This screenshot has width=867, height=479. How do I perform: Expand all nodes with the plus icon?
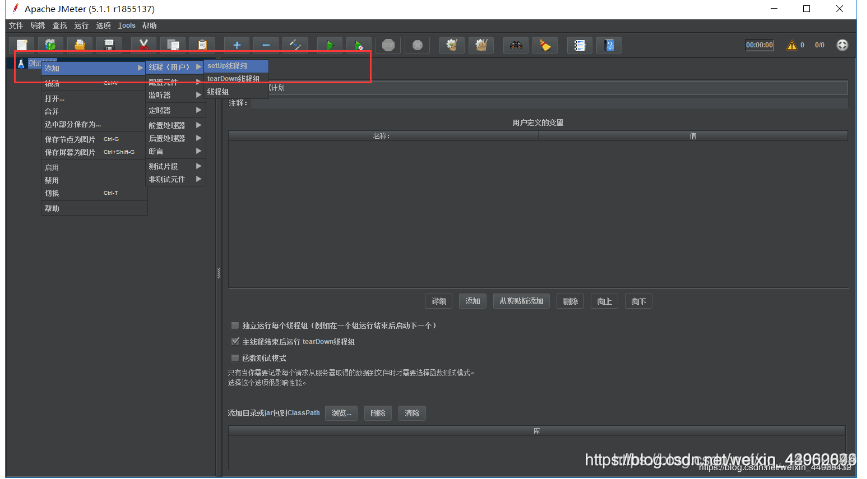tap(237, 45)
